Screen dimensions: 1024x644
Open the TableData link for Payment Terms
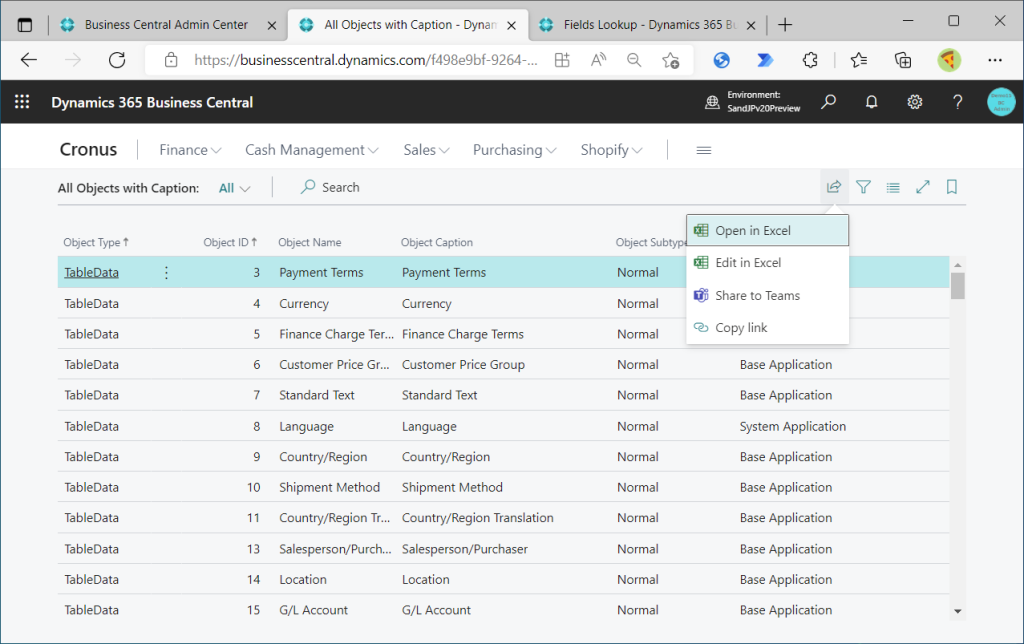(91, 272)
